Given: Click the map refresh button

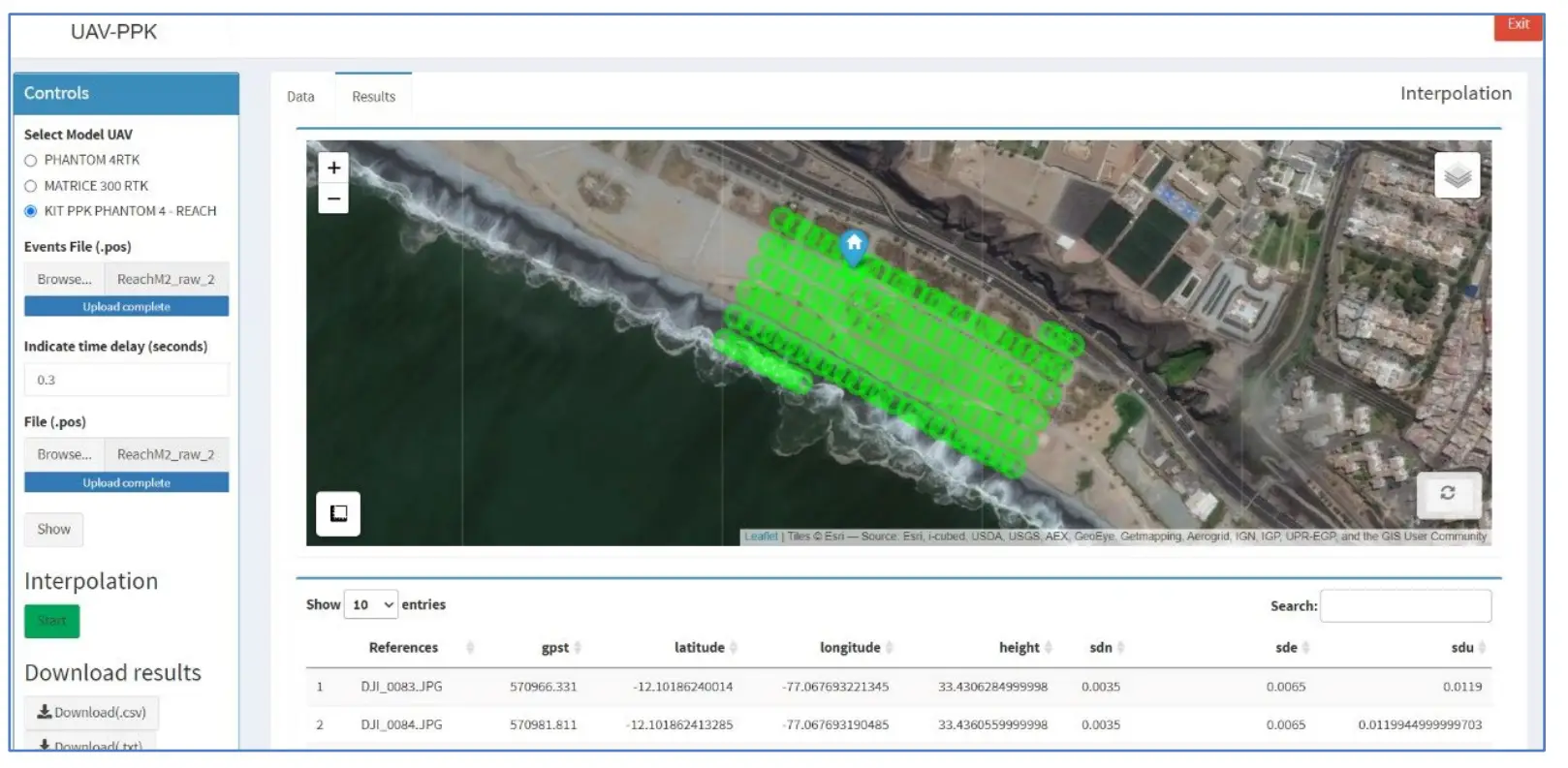Looking at the screenshot, I should (1448, 493).
